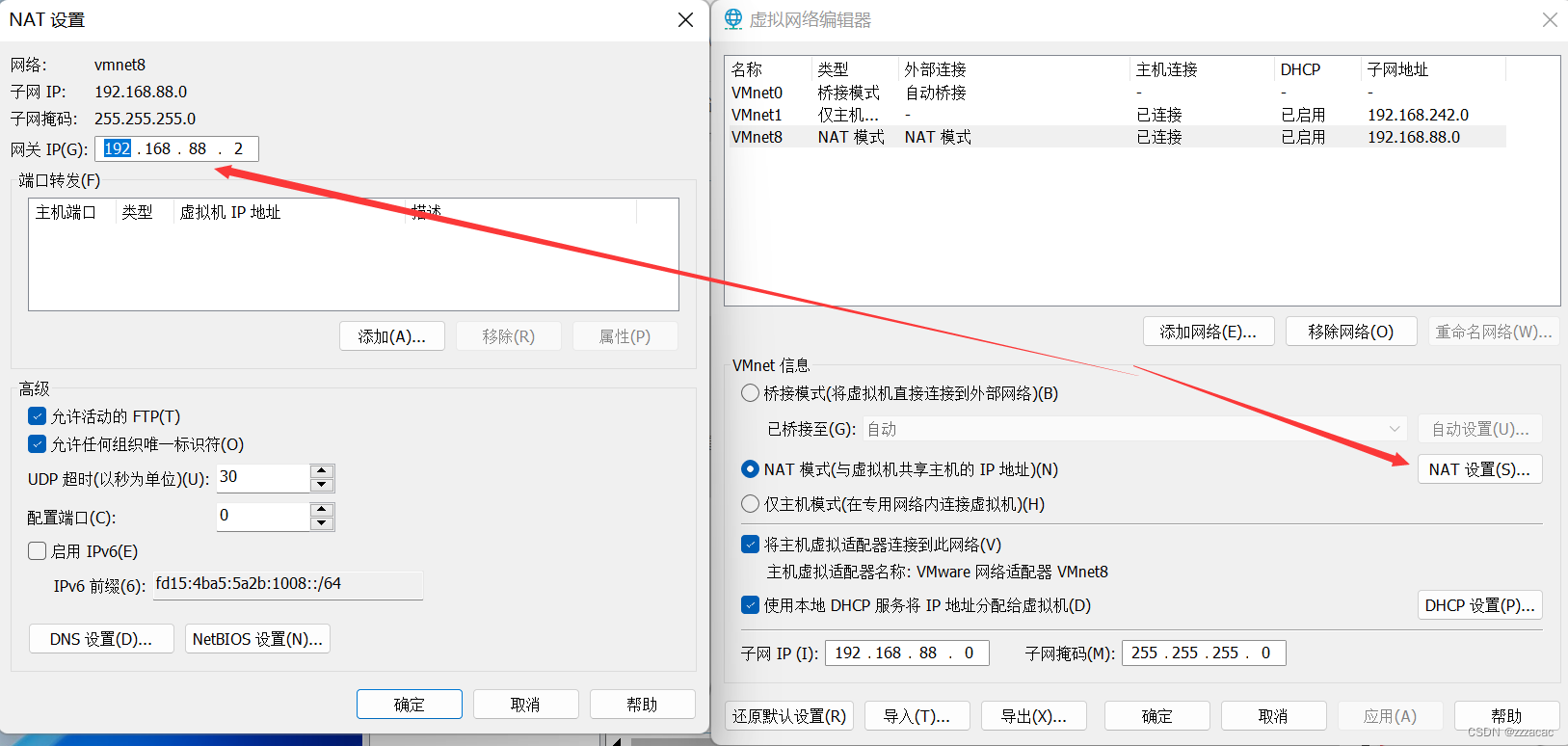Click 导入(T)... button
Image resolution: width=1568 pixels, height=746 pixels.
click(x=917, y=716)
